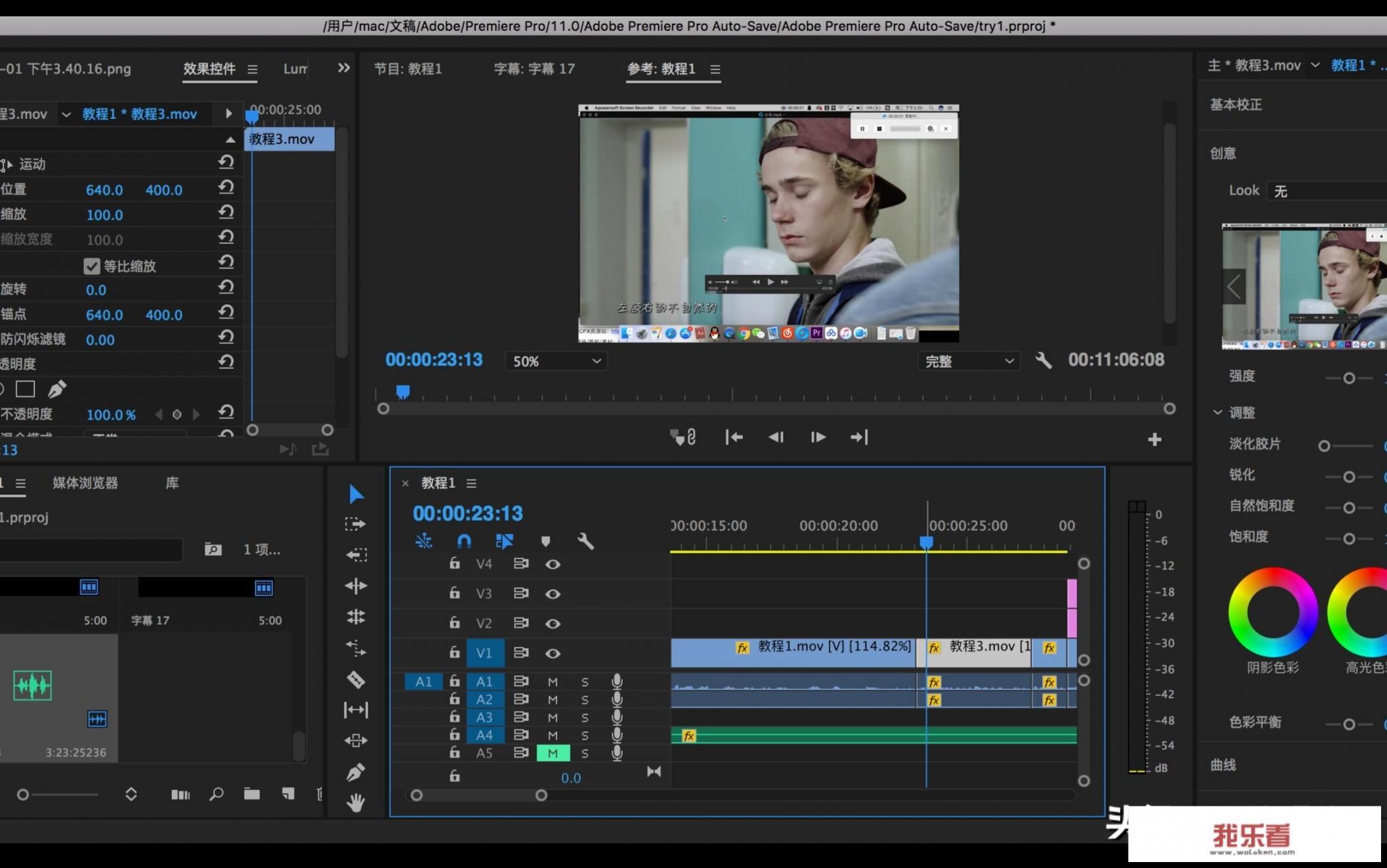
Task: Click the monitor button editor plus icon
Action: click(x=1154, y=440)
